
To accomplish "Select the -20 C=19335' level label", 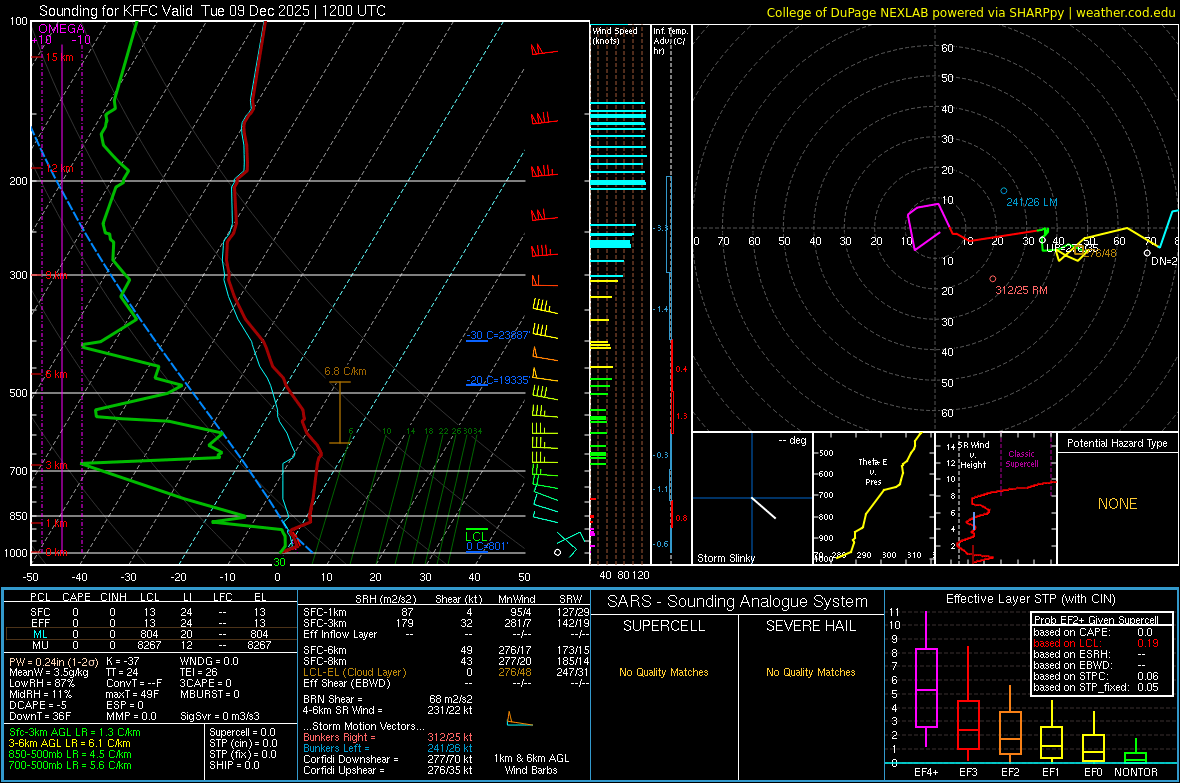I will (x=497, y=380).
